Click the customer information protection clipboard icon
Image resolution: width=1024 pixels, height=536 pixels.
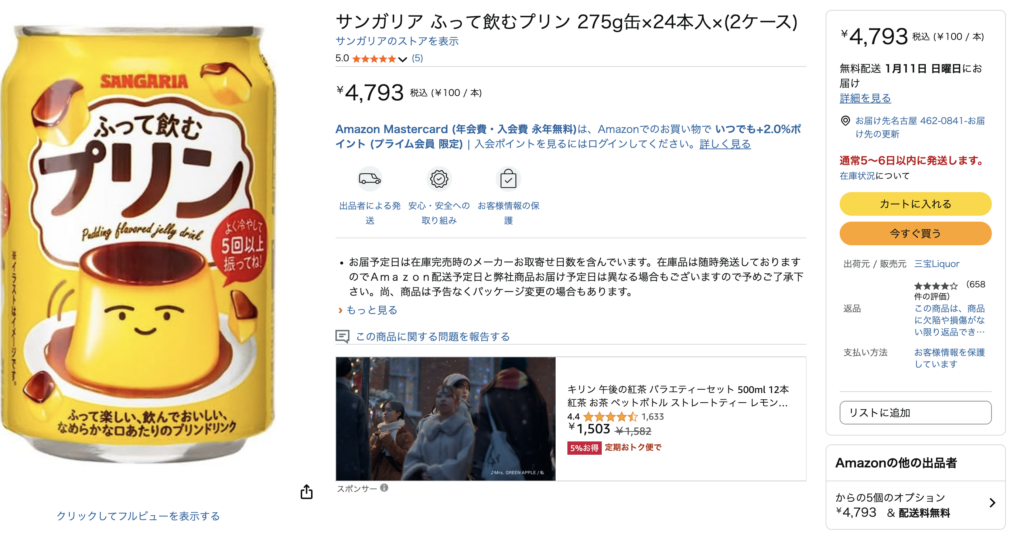[508, 178]
